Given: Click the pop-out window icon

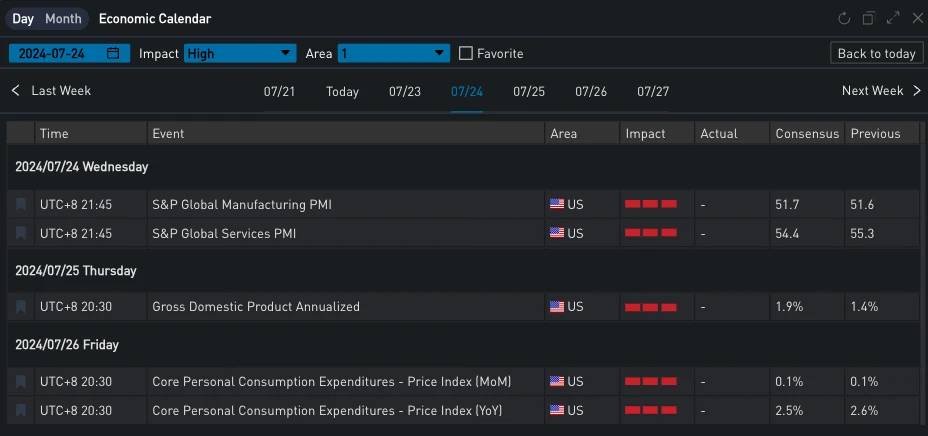Looking at the screenshot, I should click(x=868, y=19).
